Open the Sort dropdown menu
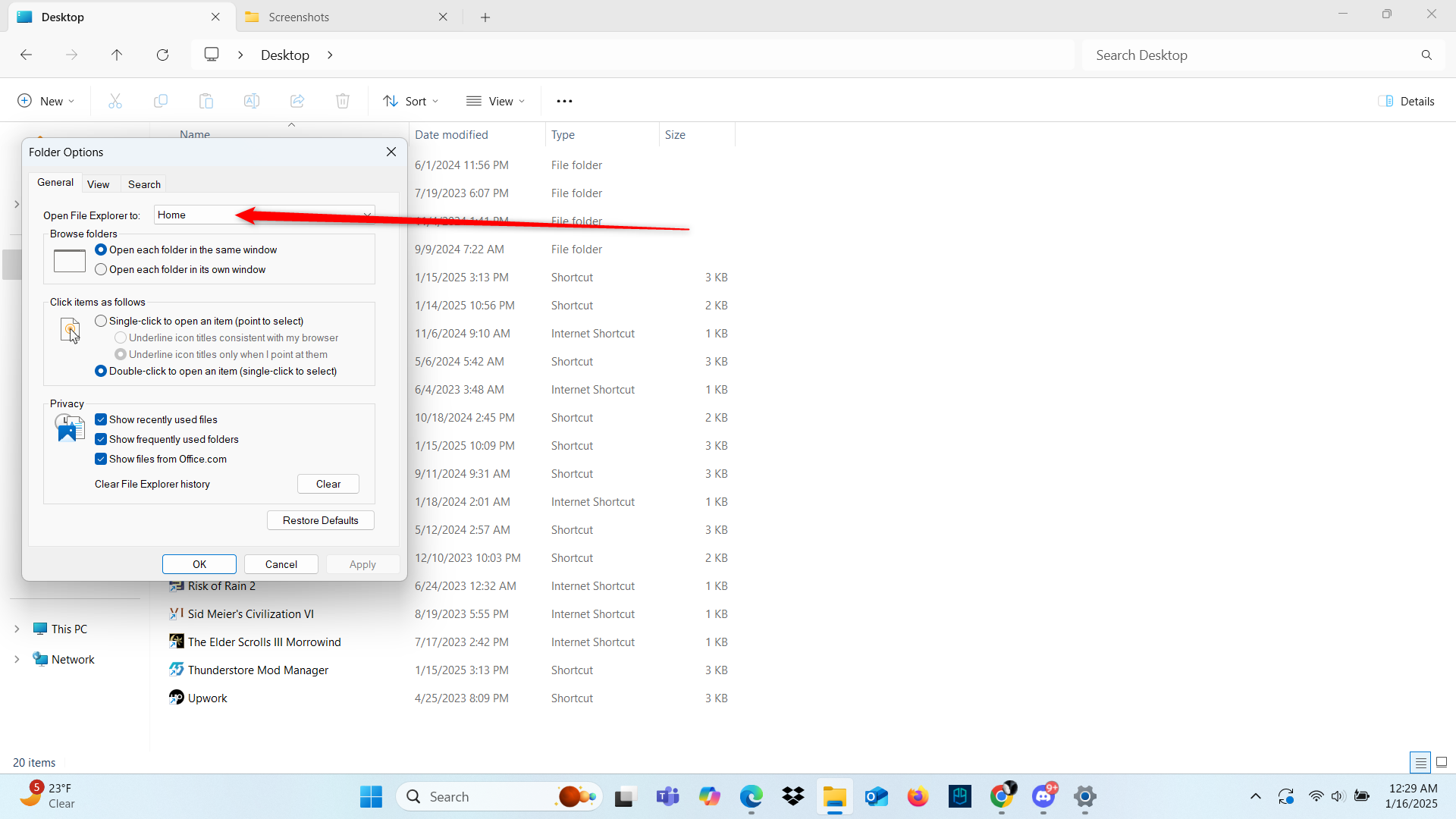This screenshot has width=1456, height=819. [411, 101]
